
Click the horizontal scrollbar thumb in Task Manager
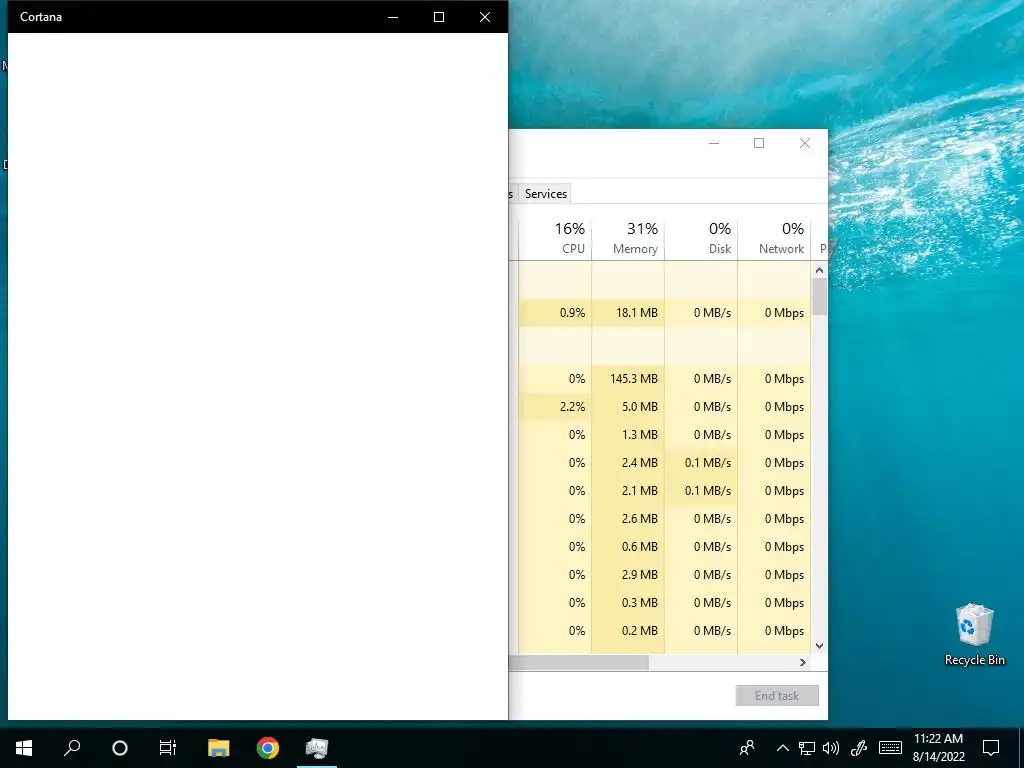pos(579,662)
